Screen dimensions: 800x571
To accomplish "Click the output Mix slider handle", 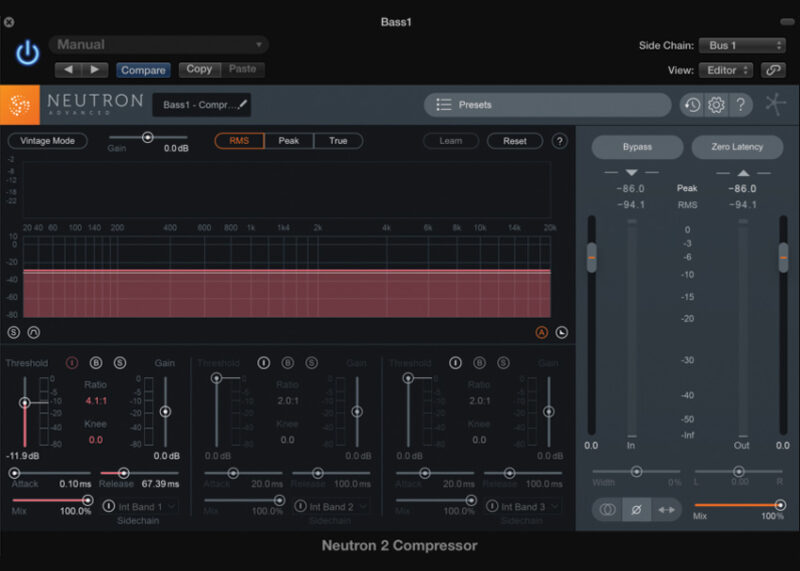I will point(780,505).
